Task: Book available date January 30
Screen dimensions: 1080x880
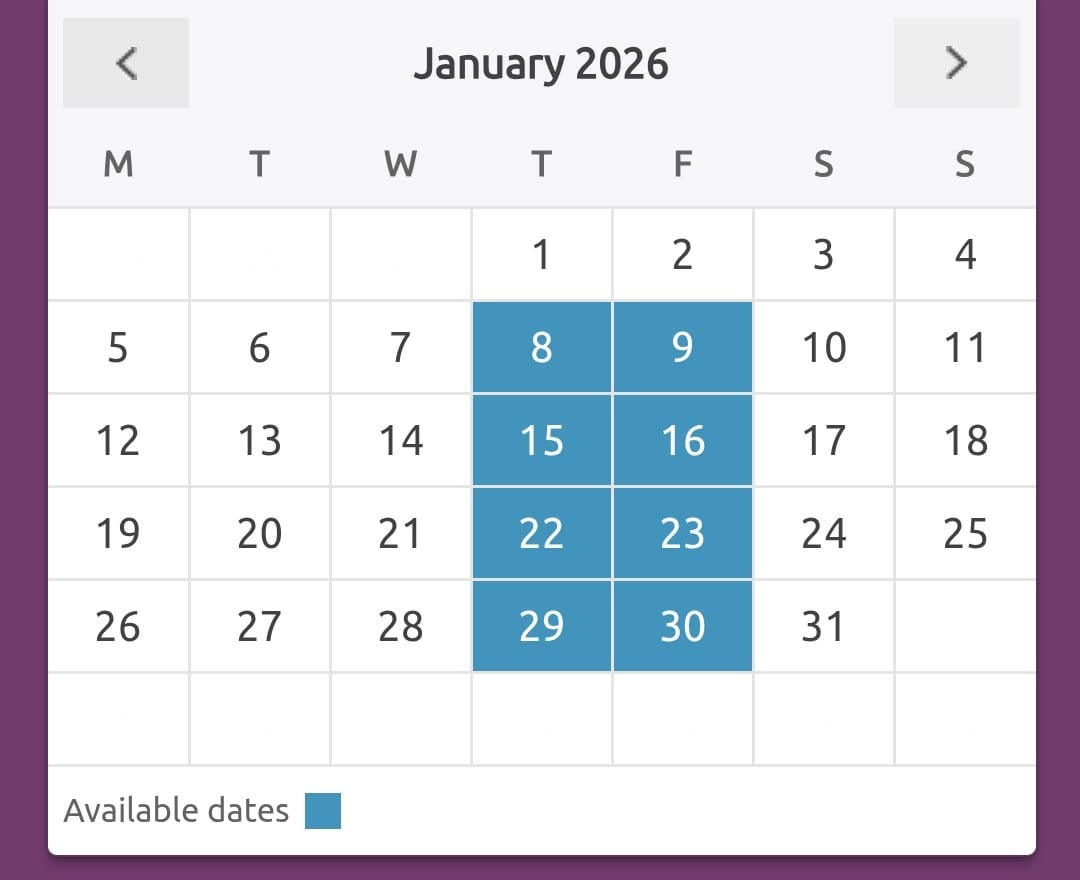Action: coord(682,626)
